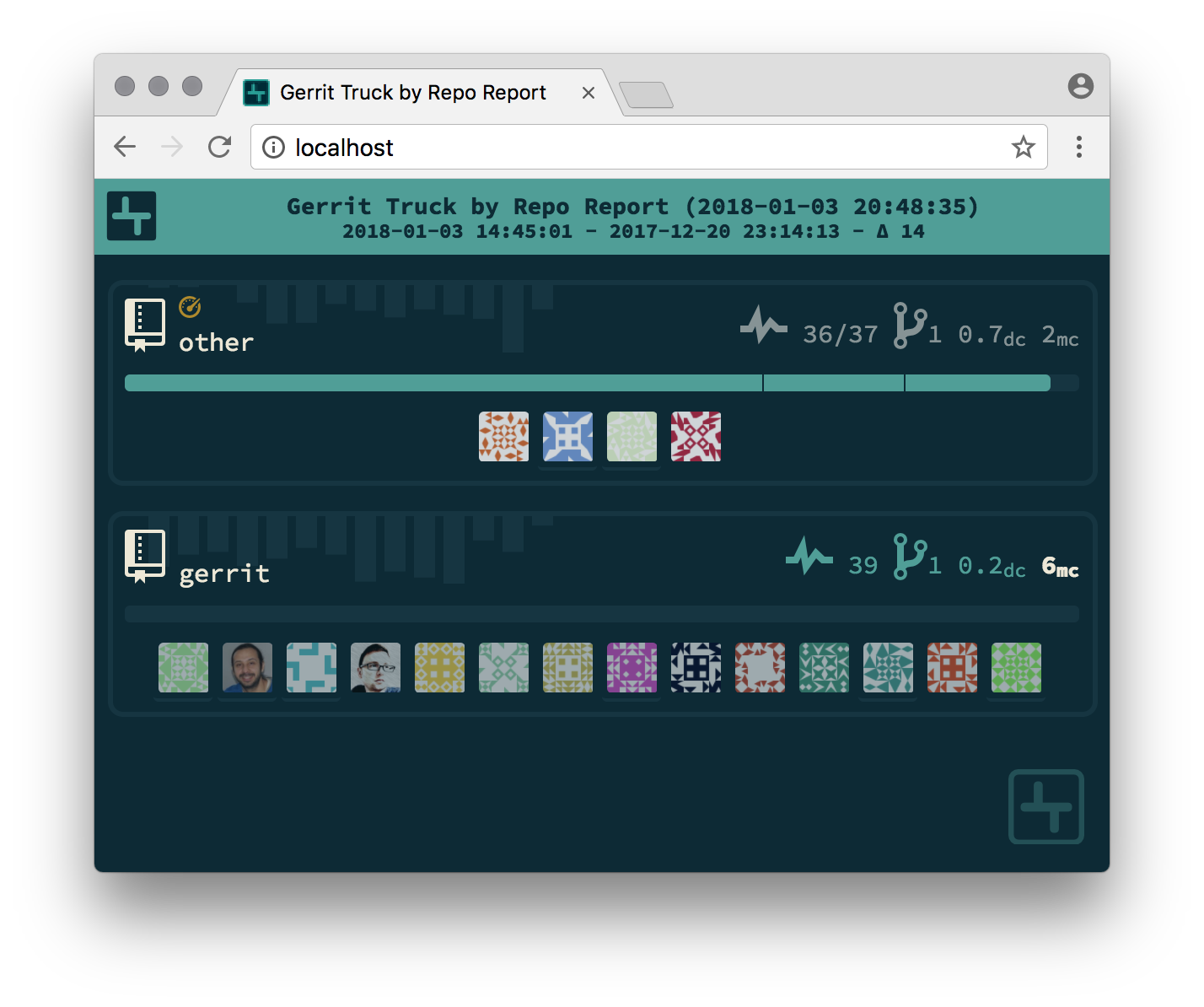Click the browser forward arrow
The image size is (1204, 1007).
(x=172, y=147)
